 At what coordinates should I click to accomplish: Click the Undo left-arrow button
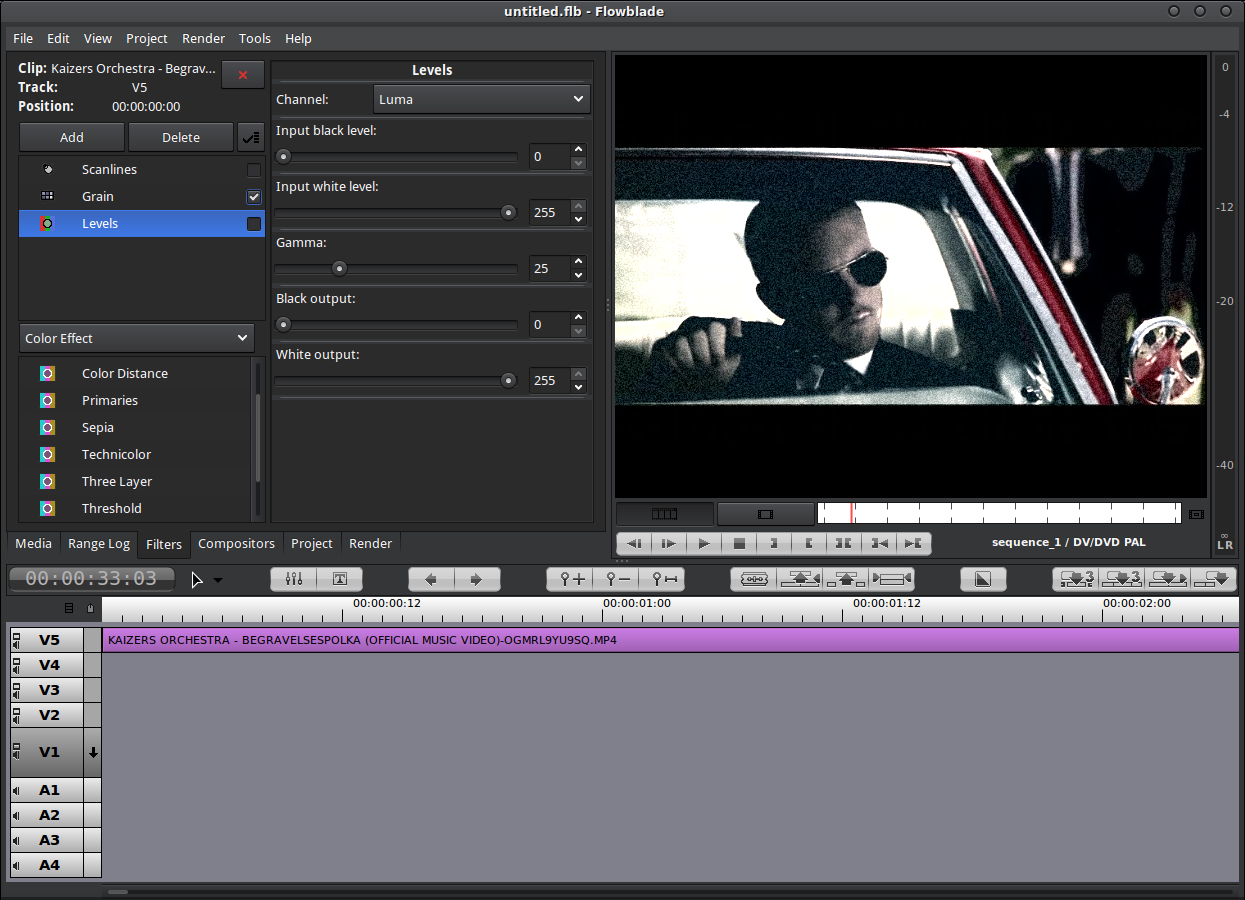(431, 579)
